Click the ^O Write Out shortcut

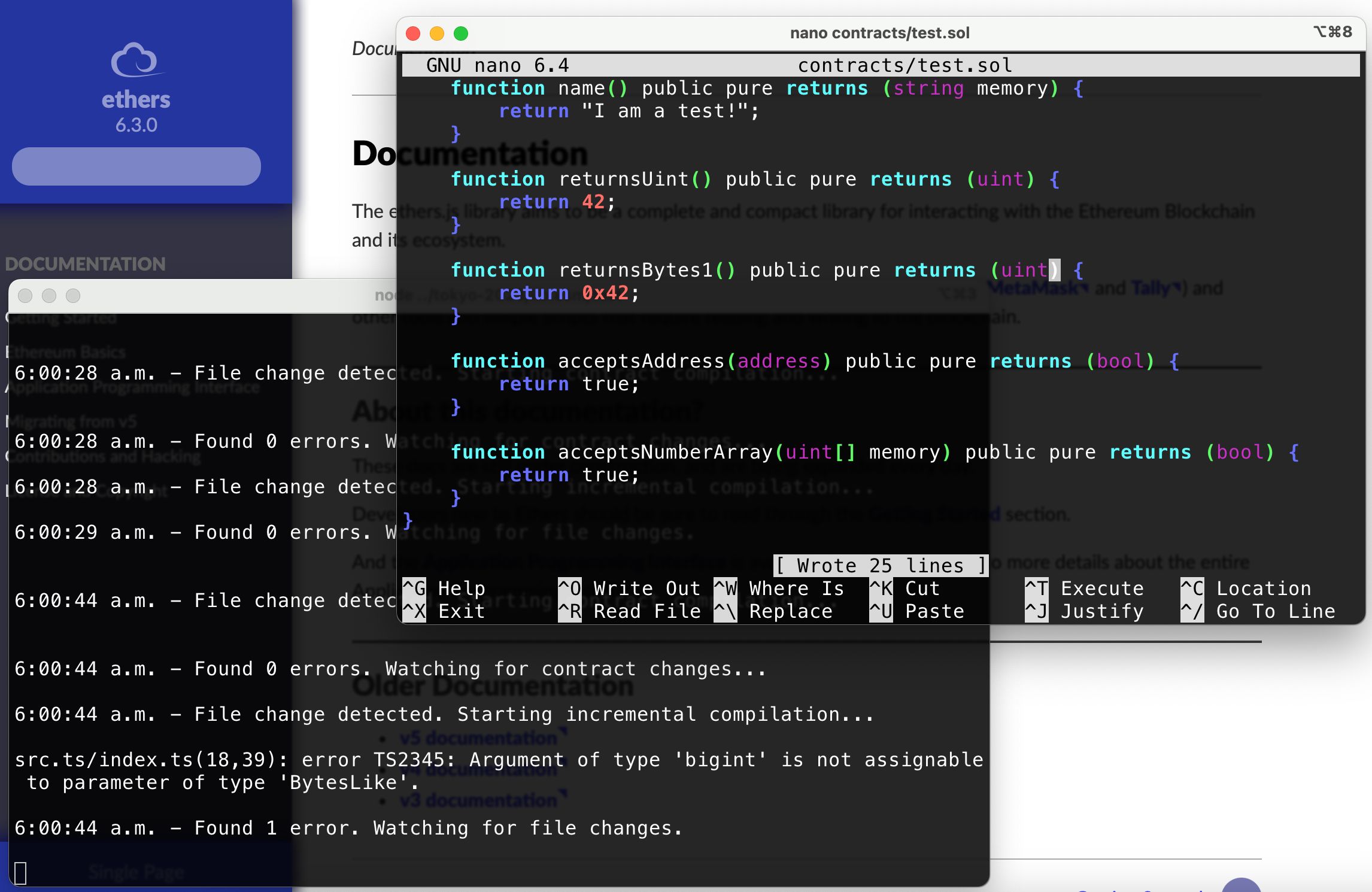pyautogui.click(x=629, y=588)
